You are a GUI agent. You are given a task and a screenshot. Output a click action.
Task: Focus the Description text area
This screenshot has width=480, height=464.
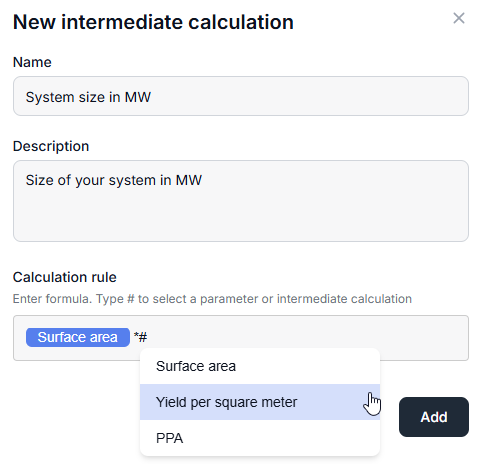point(241,201)
